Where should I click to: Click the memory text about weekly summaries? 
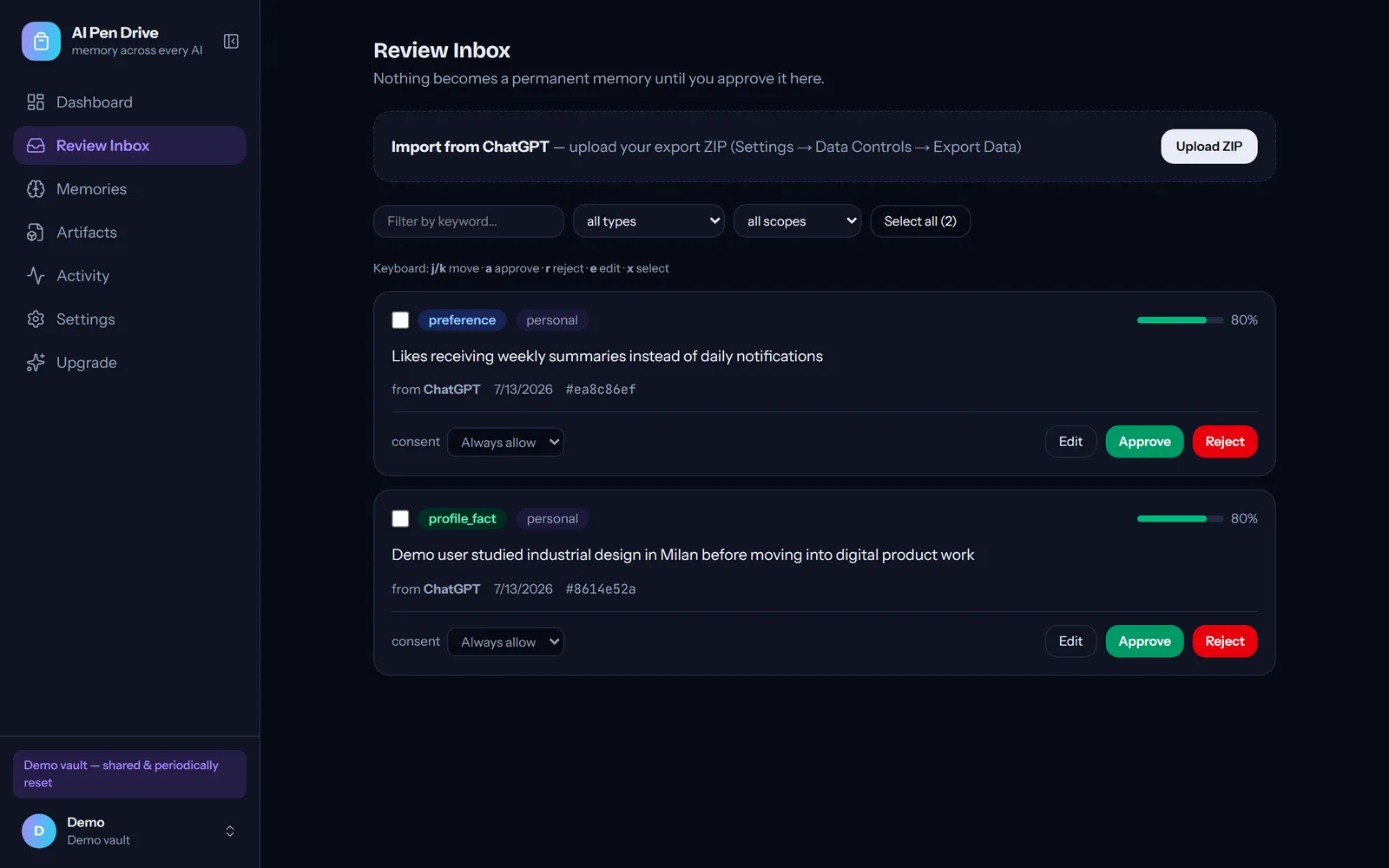tap(607, 356)
